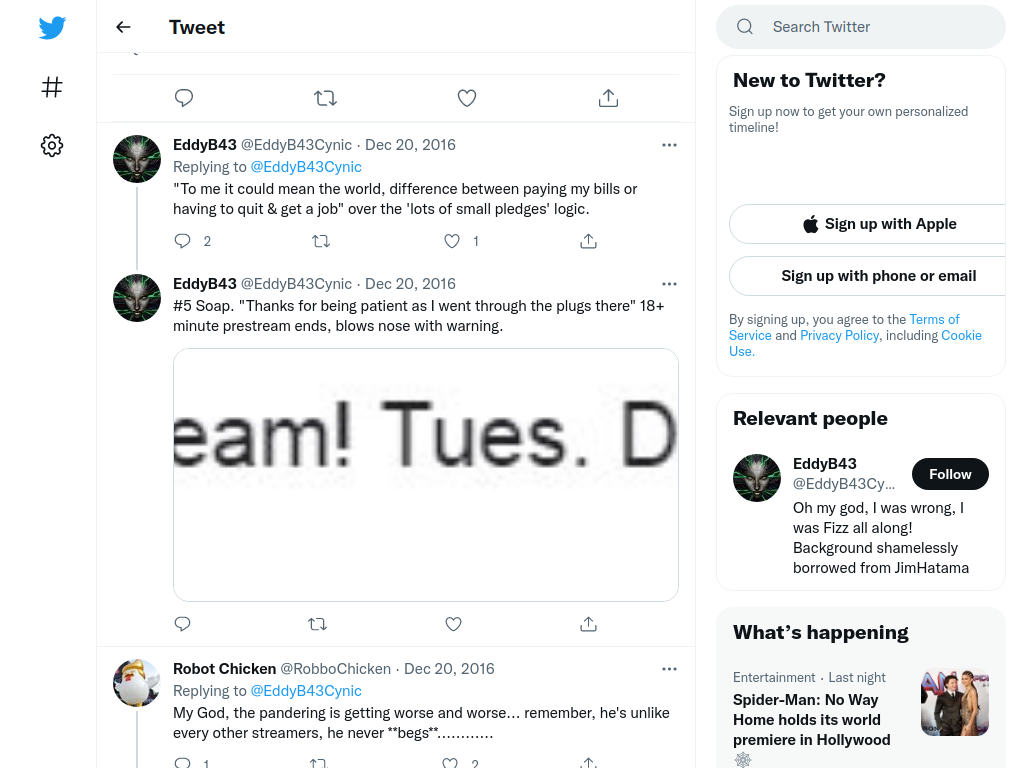Share the "To me it could mean" tweet
The width and height of the screenshot is (1024, 768).
click(x=588, y=241)
